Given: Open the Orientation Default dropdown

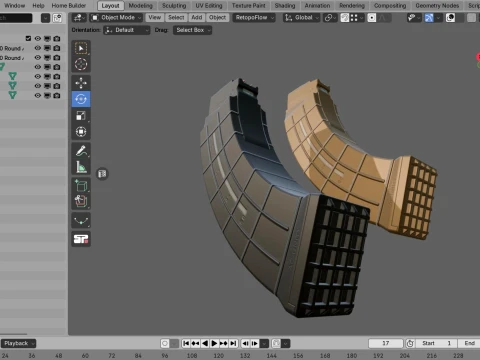Looking at the screenshot, I should [x=127, y=30].
